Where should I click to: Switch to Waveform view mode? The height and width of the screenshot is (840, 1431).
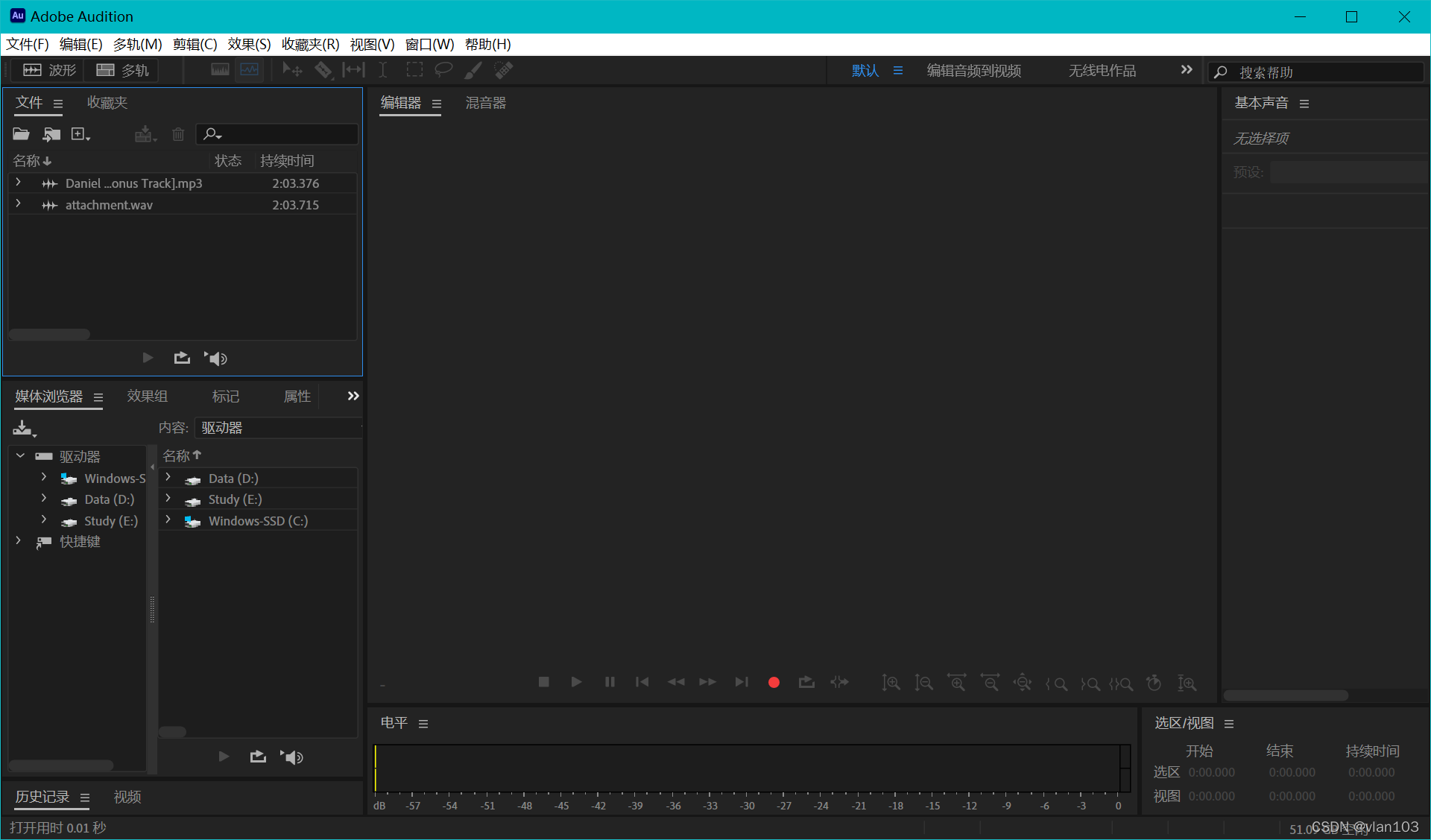[50, 70]
